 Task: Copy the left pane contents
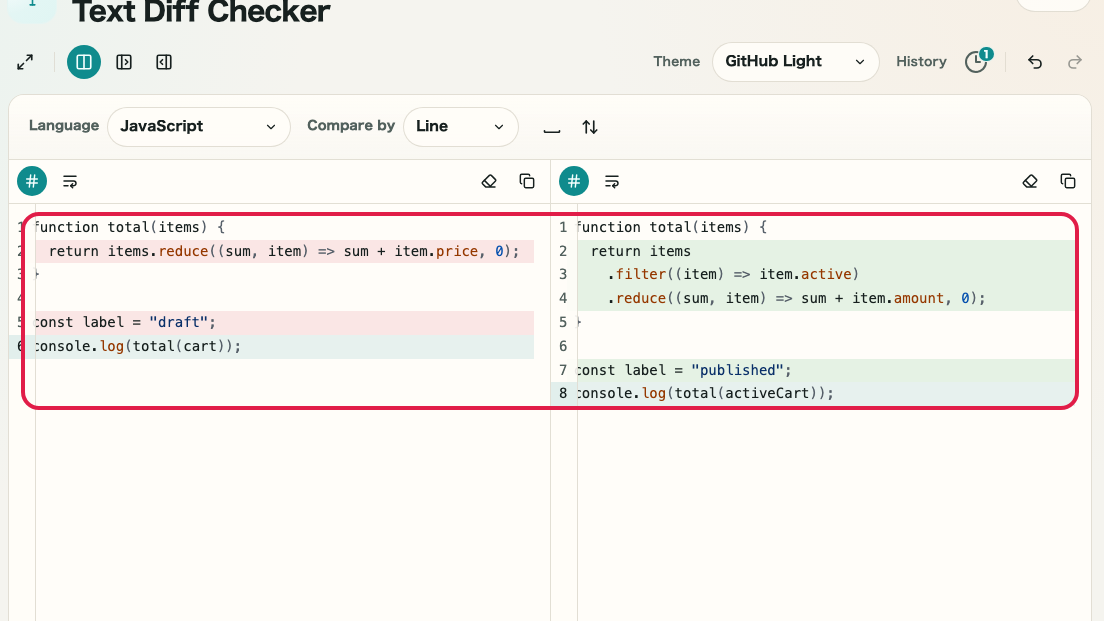coord(527,182)
